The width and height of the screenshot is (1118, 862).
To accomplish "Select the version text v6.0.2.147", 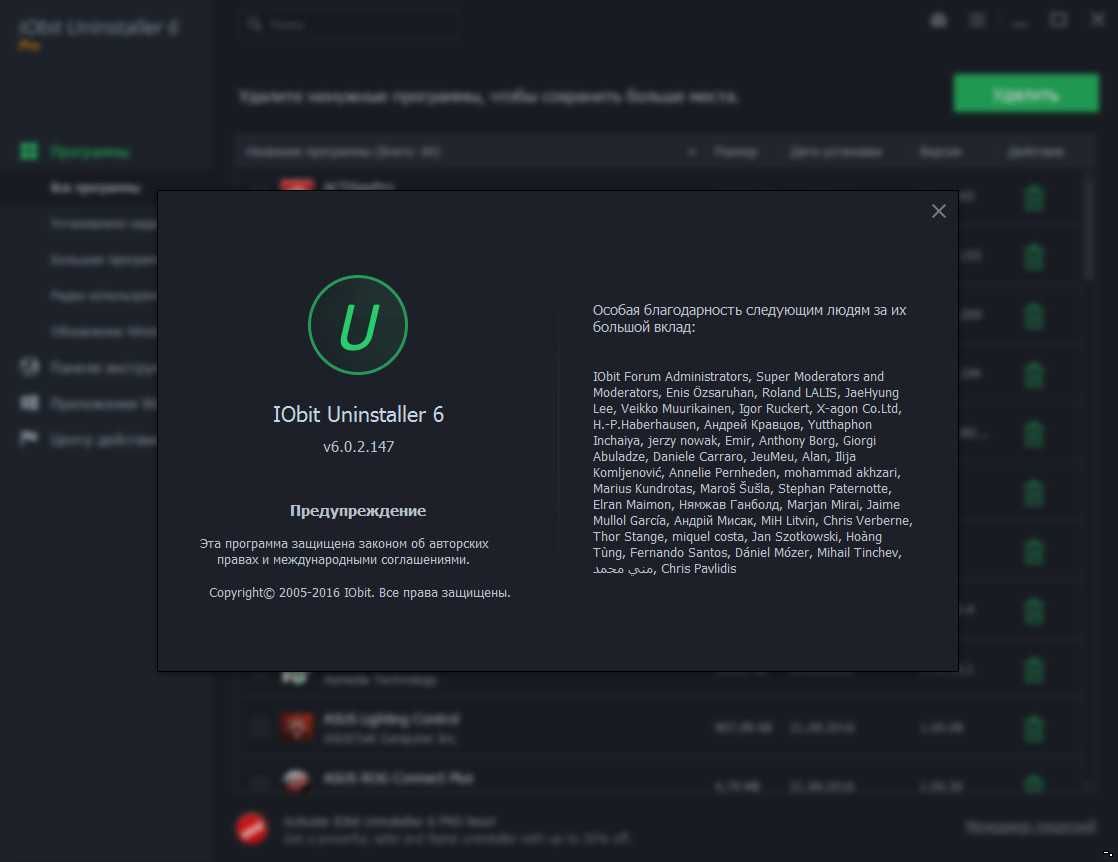I will point(358,447).
